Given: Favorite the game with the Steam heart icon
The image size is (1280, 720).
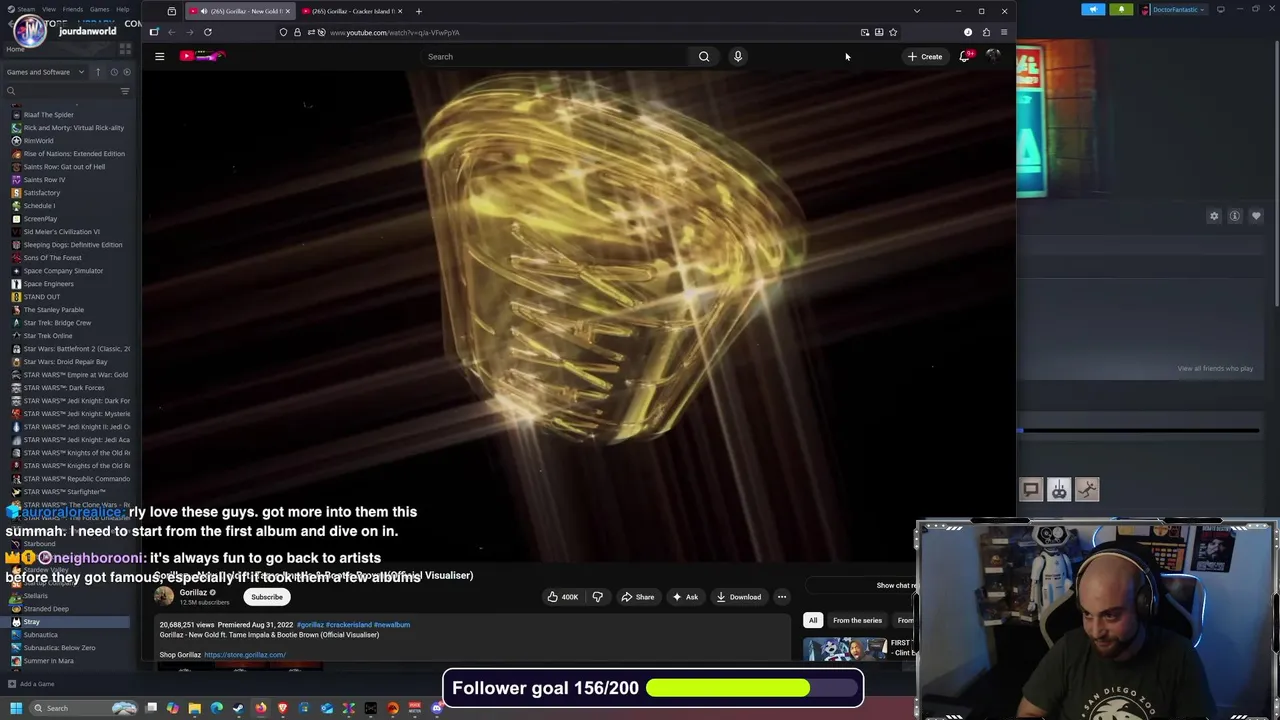Looking at the screenshot, I should [x=1256, y=216].
